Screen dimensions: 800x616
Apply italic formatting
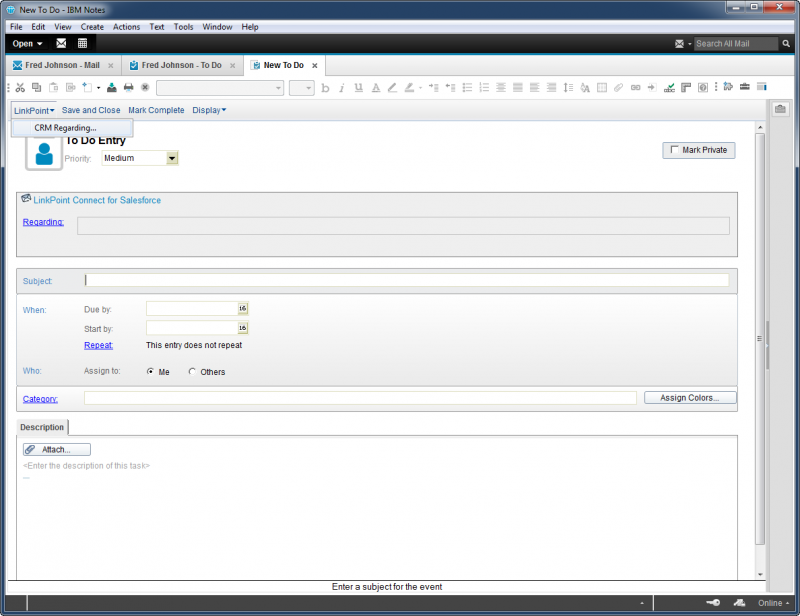point(342,88)
